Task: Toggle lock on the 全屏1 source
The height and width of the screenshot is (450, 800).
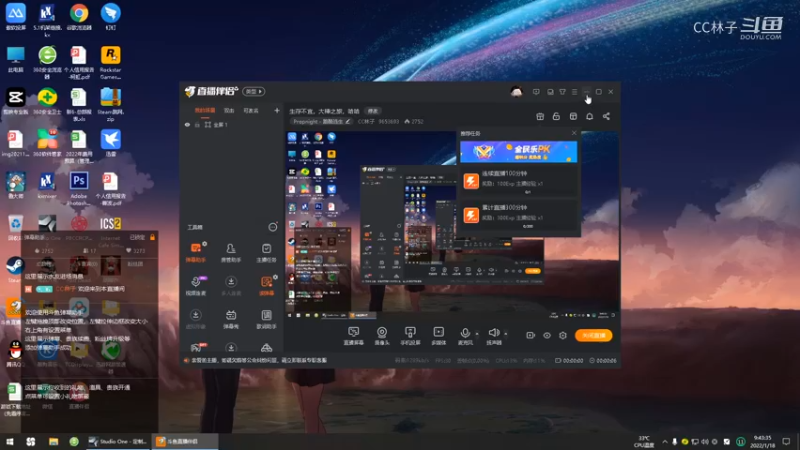Action: [x=197, y=124]
